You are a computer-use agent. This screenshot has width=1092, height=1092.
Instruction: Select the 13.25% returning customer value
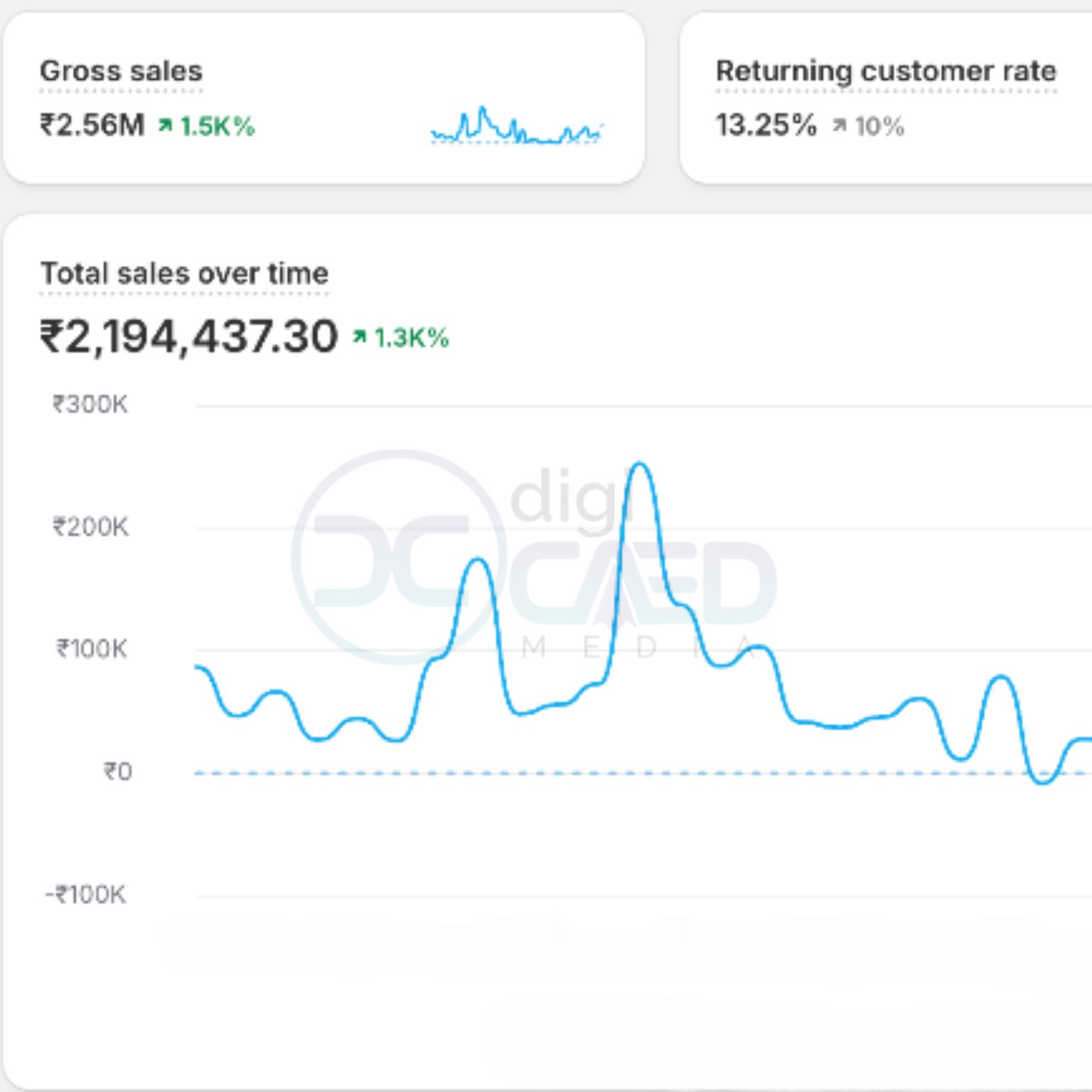tap(766, 125)
